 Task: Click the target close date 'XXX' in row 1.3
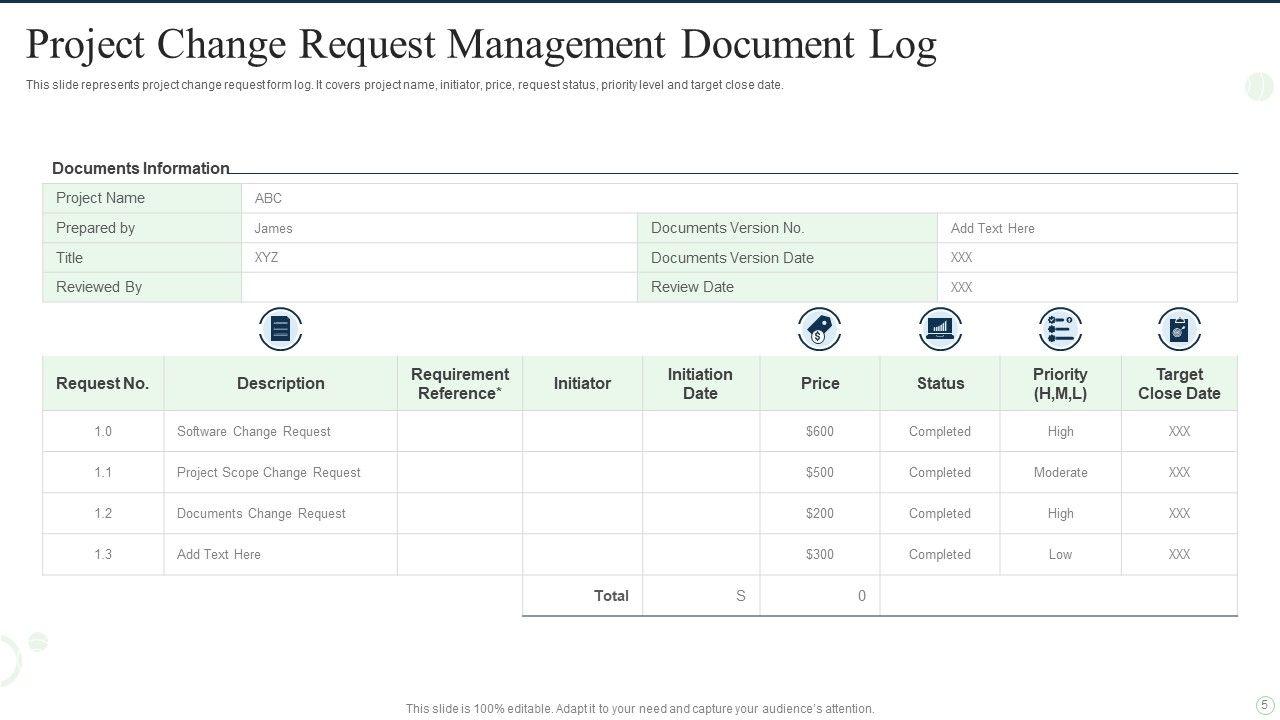(x=1179, y=554)
